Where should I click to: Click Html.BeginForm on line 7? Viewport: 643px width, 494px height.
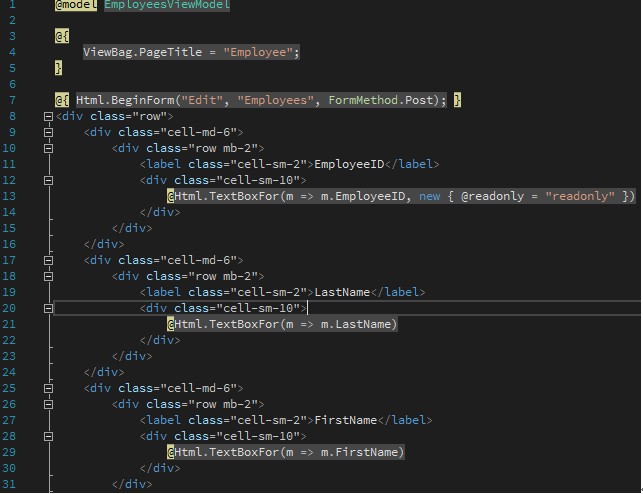tap(125, 100)
